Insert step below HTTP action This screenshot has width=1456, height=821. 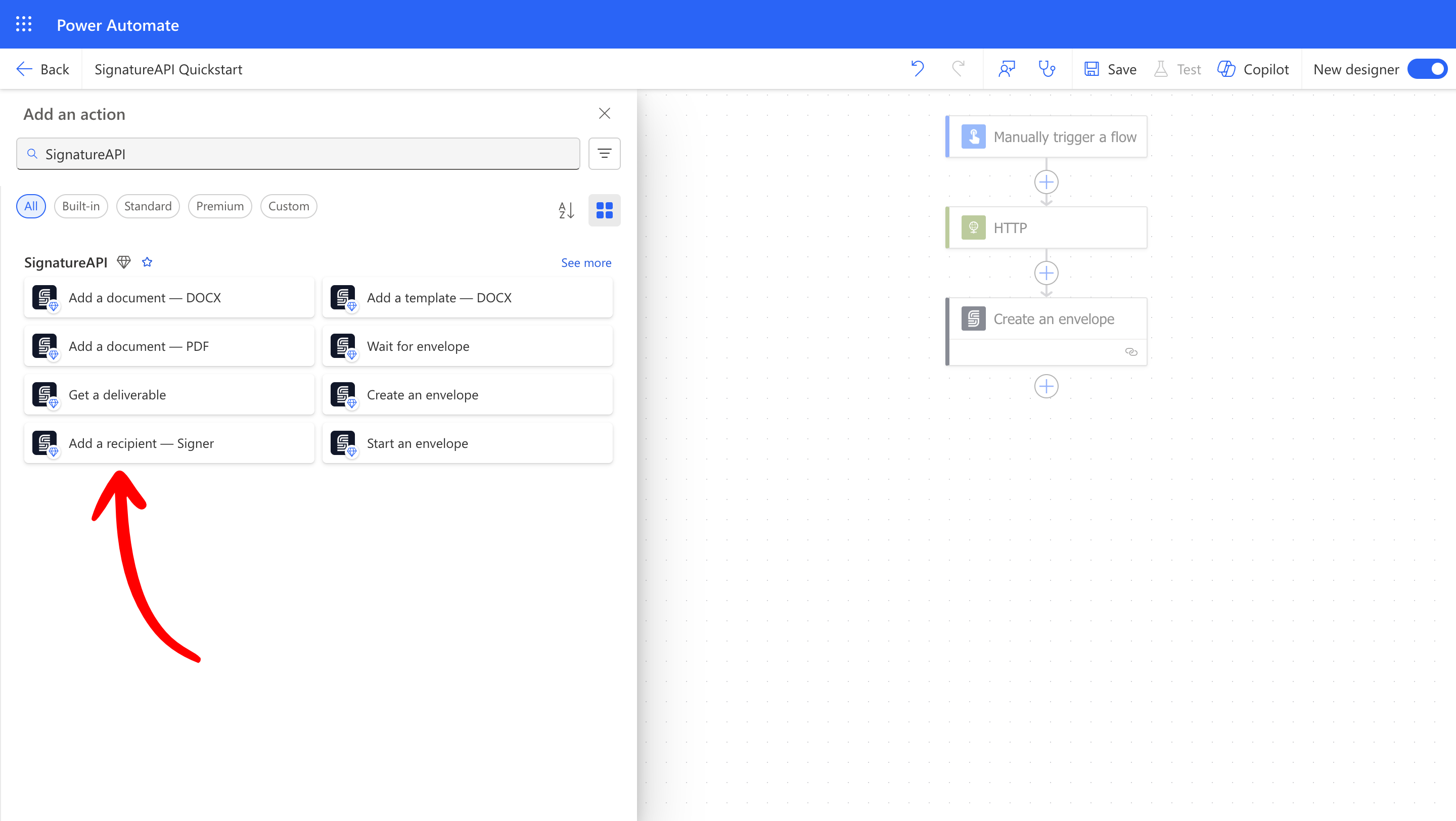(1045, 273)
